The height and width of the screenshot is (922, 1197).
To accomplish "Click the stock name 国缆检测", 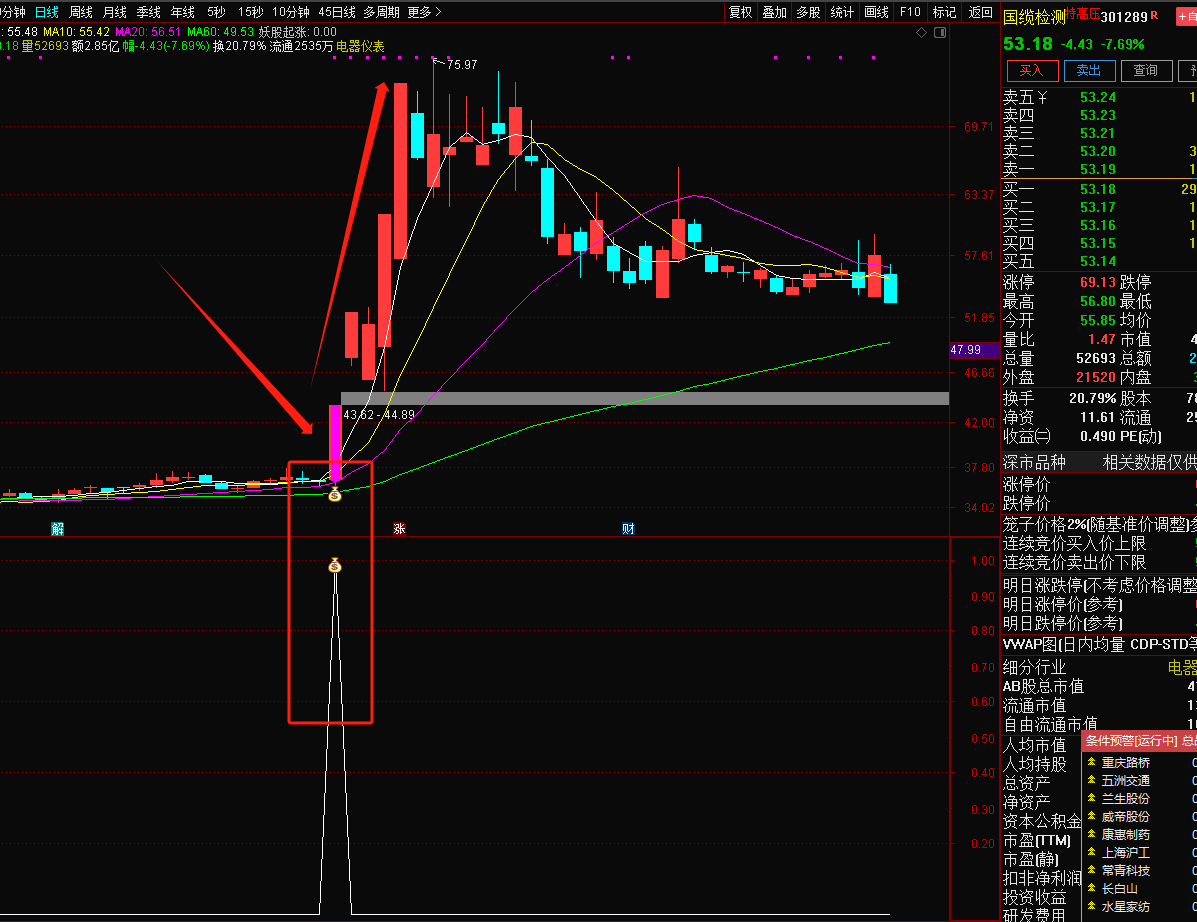I will point(1034,17).
